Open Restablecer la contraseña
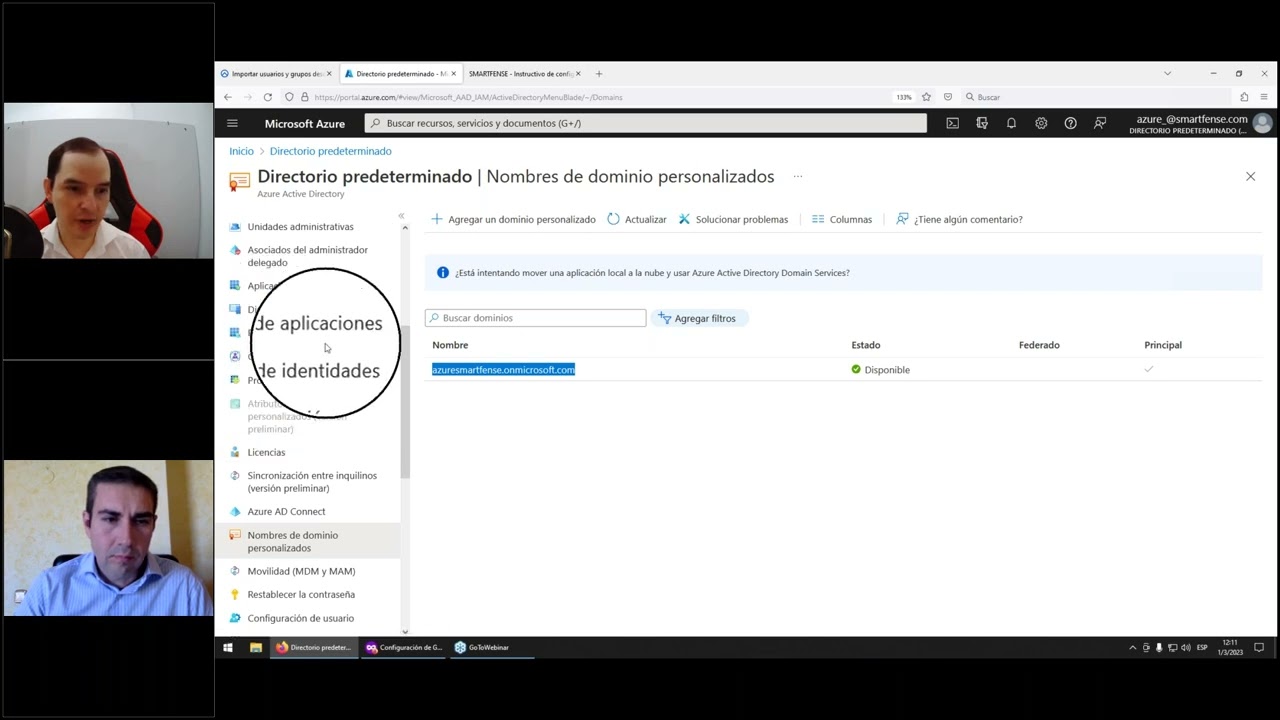This screenshot has height=720, width=1280. tap(301, 594)
